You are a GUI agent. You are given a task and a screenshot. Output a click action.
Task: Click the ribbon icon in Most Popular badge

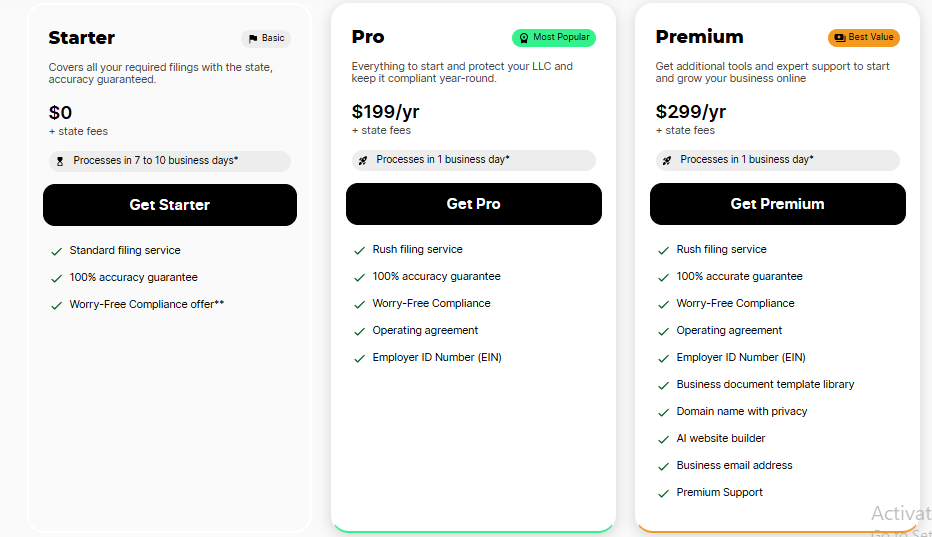[524, 38]
